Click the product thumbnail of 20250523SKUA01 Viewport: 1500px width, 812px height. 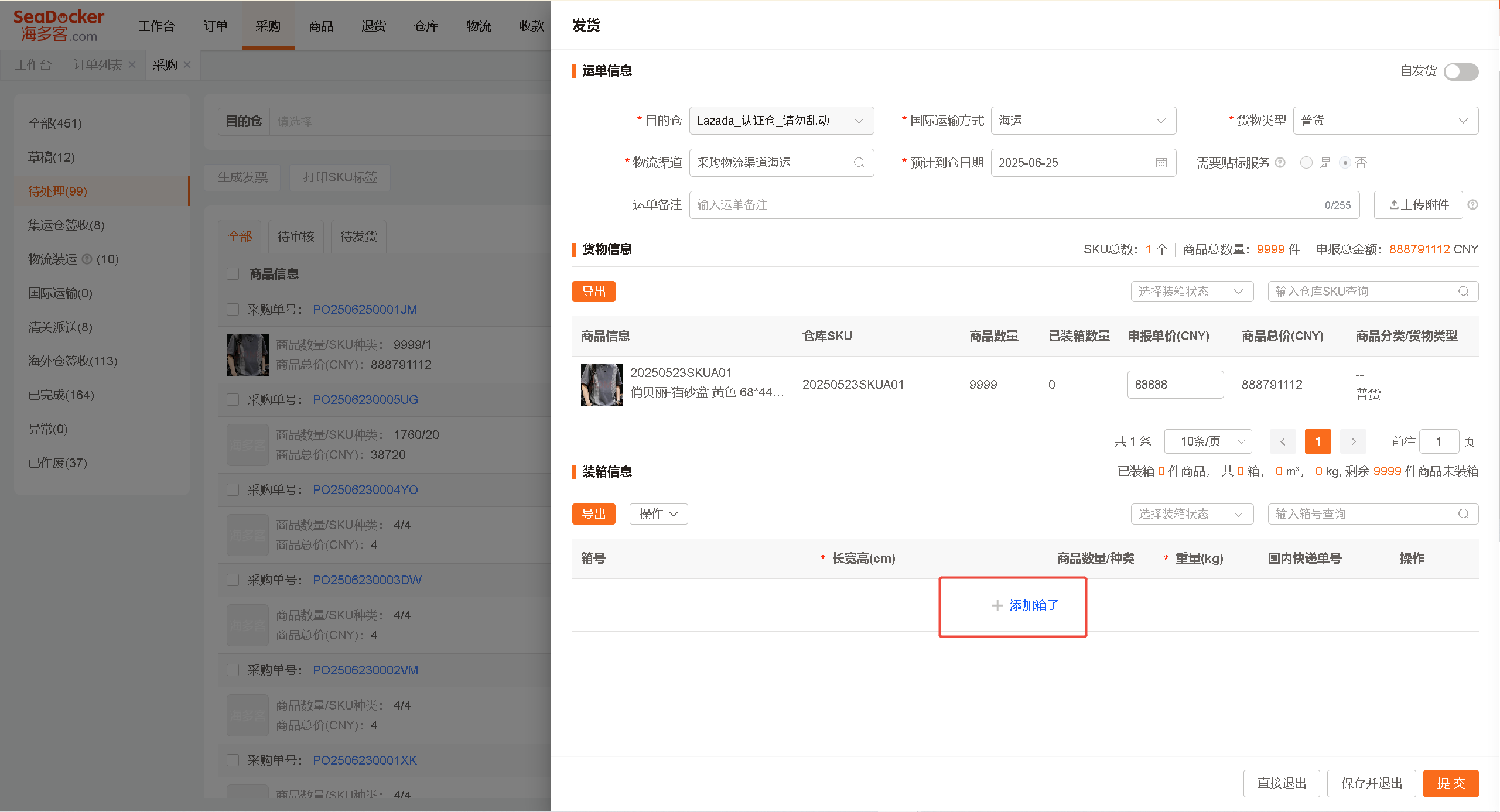tap(602, 385)
